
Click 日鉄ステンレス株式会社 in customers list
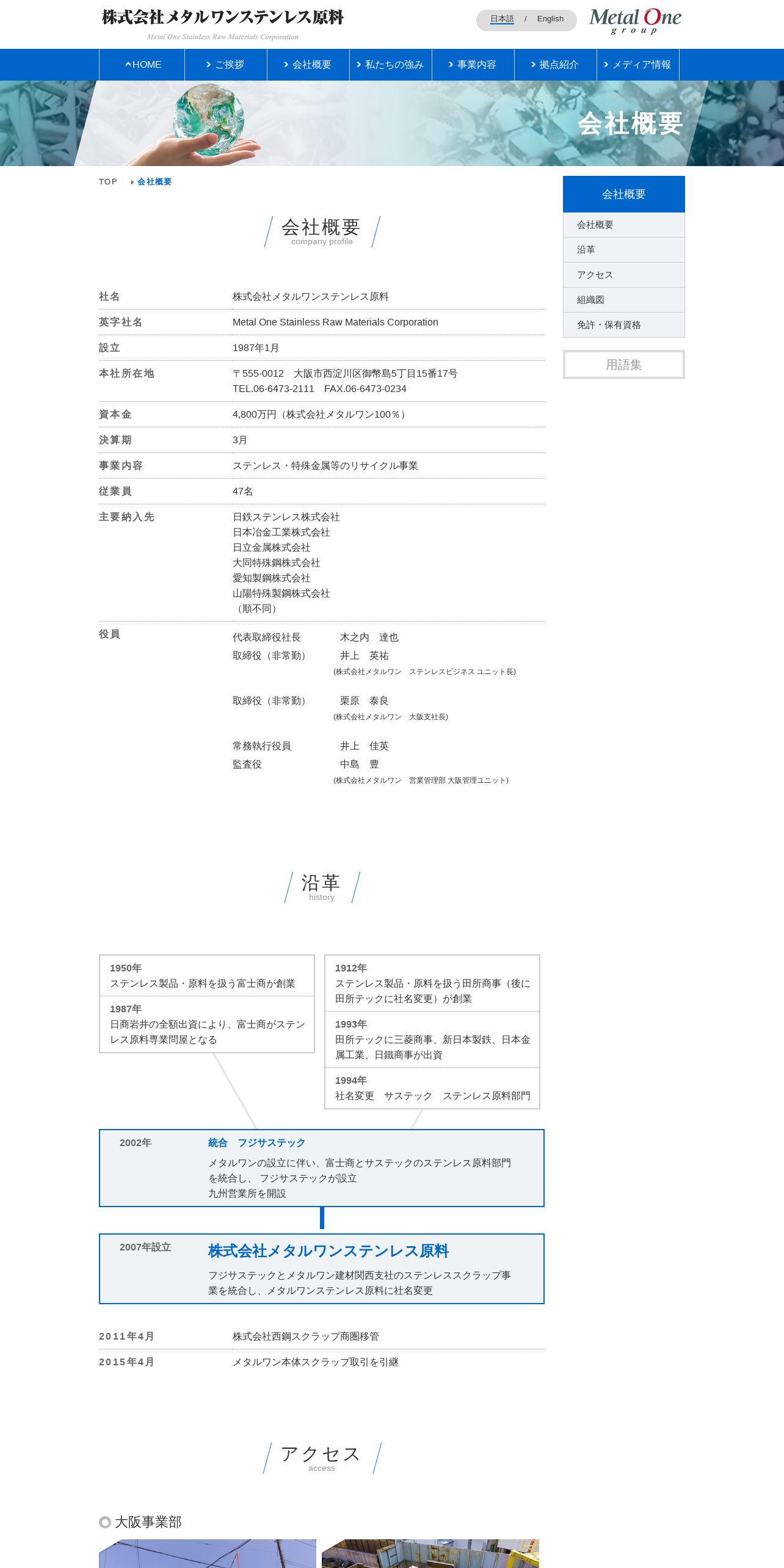[x=286, y=517]
